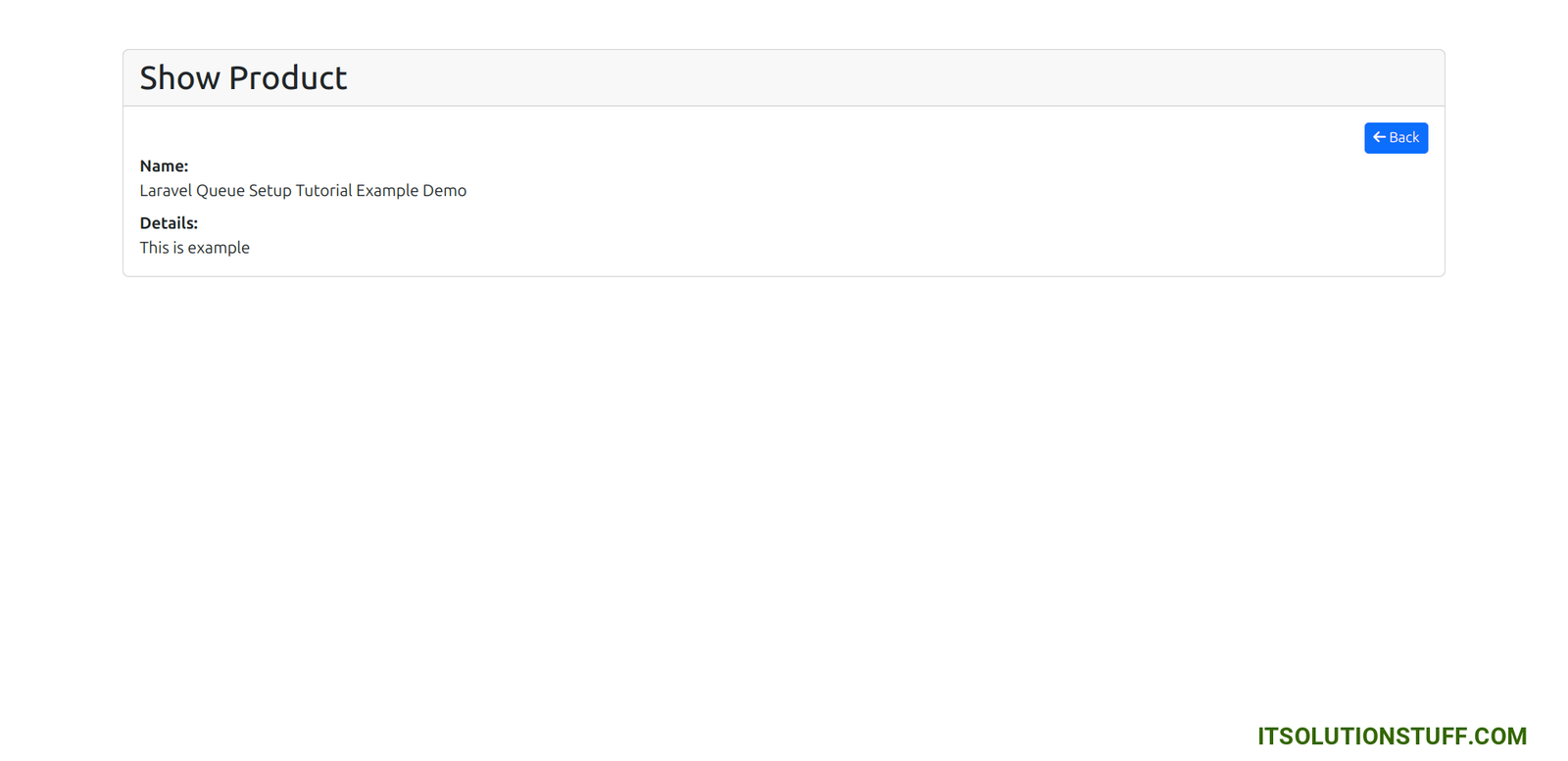
Task: Click the word "Laravel" in product name
Action: click(x=166, y=191)
